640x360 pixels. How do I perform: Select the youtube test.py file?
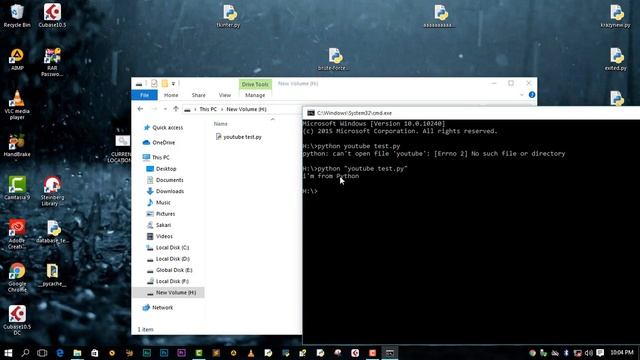coord(238,137)
